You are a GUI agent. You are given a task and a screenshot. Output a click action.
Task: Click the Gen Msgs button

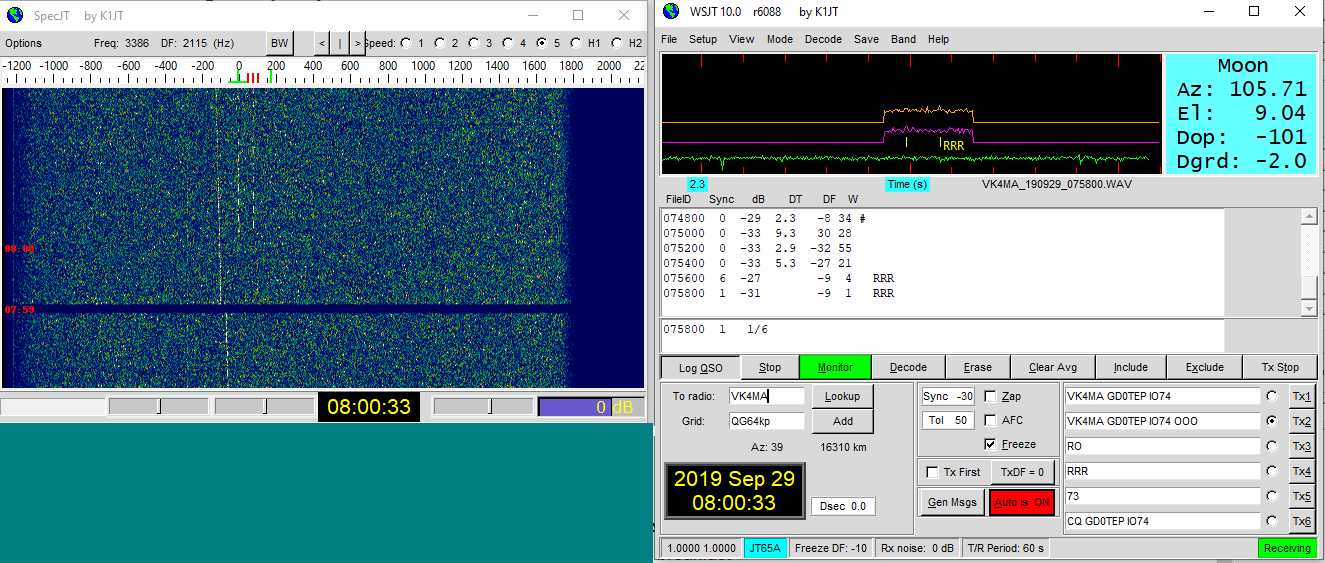coord(950,502)
